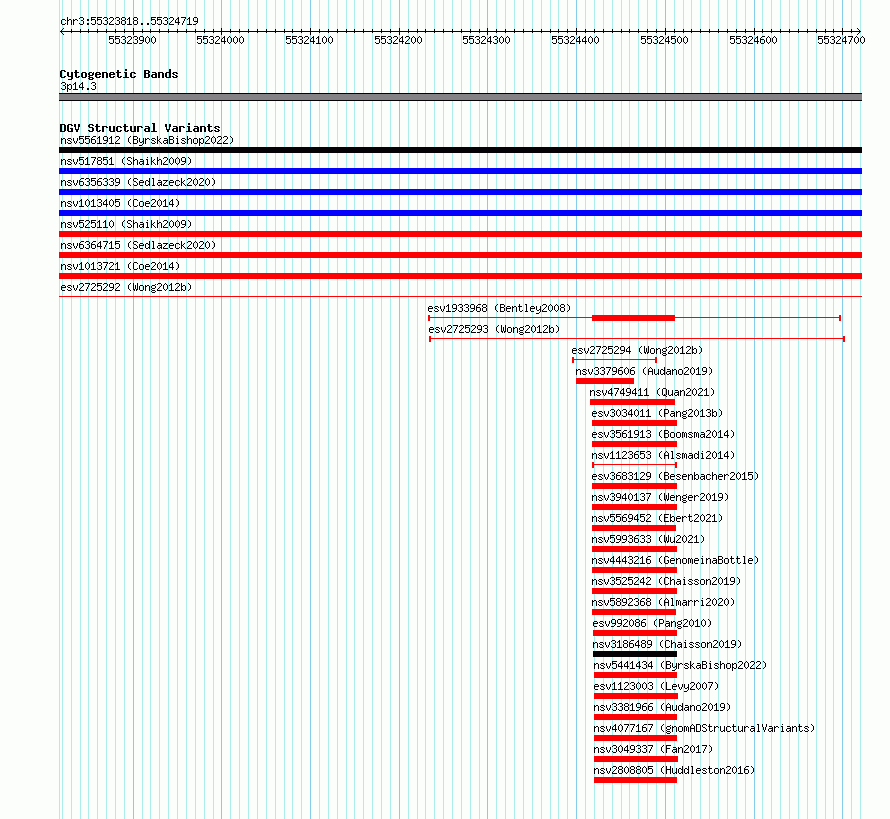
Task: Open esv3561913 (Boomsma2014) variant
Action: point(663,434)
